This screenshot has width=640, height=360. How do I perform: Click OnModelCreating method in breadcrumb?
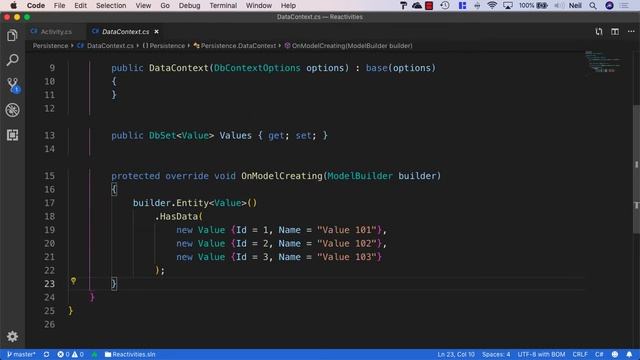pyautogui.click(x=348, y=46)
